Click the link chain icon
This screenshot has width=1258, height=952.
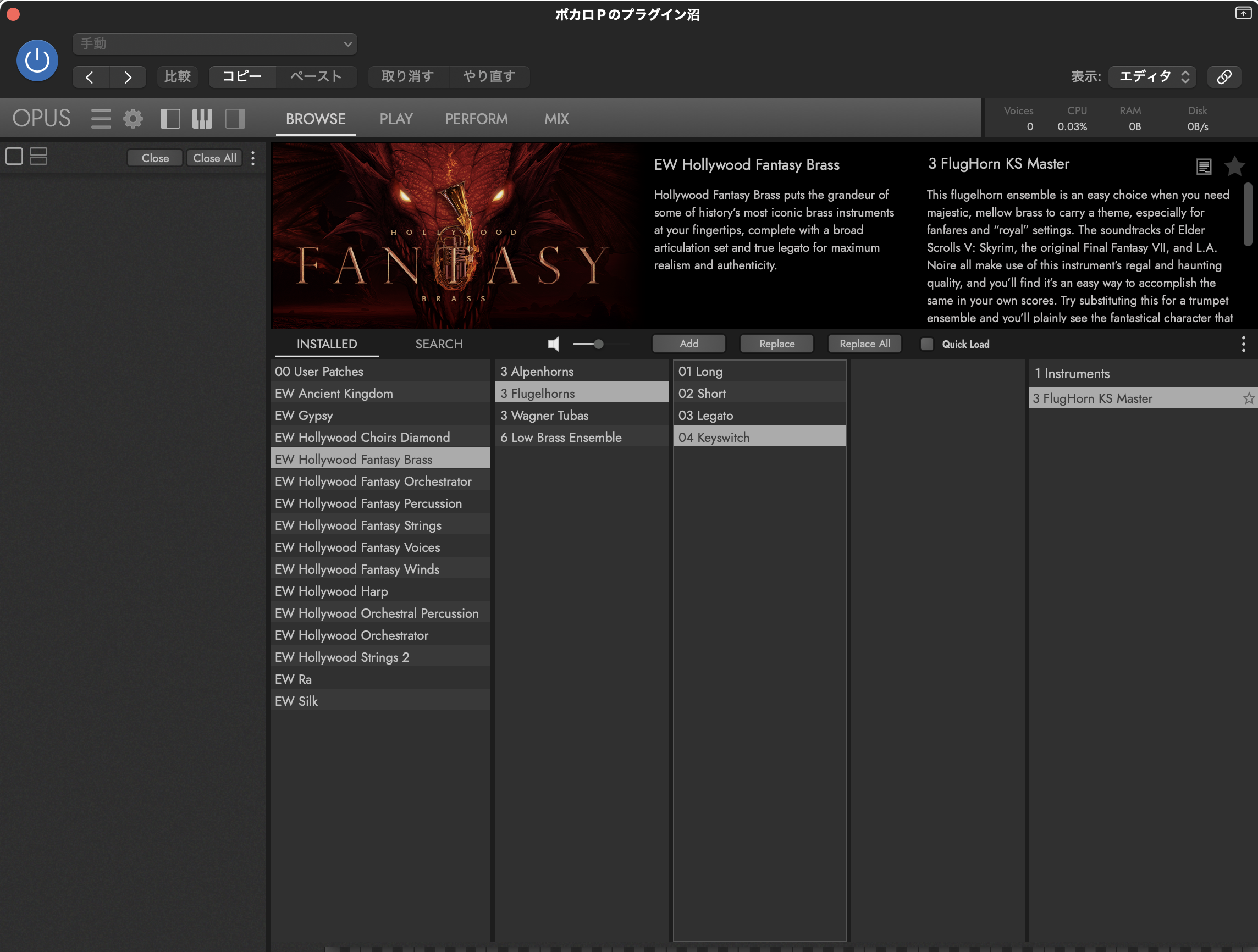tap(1224, 77)
